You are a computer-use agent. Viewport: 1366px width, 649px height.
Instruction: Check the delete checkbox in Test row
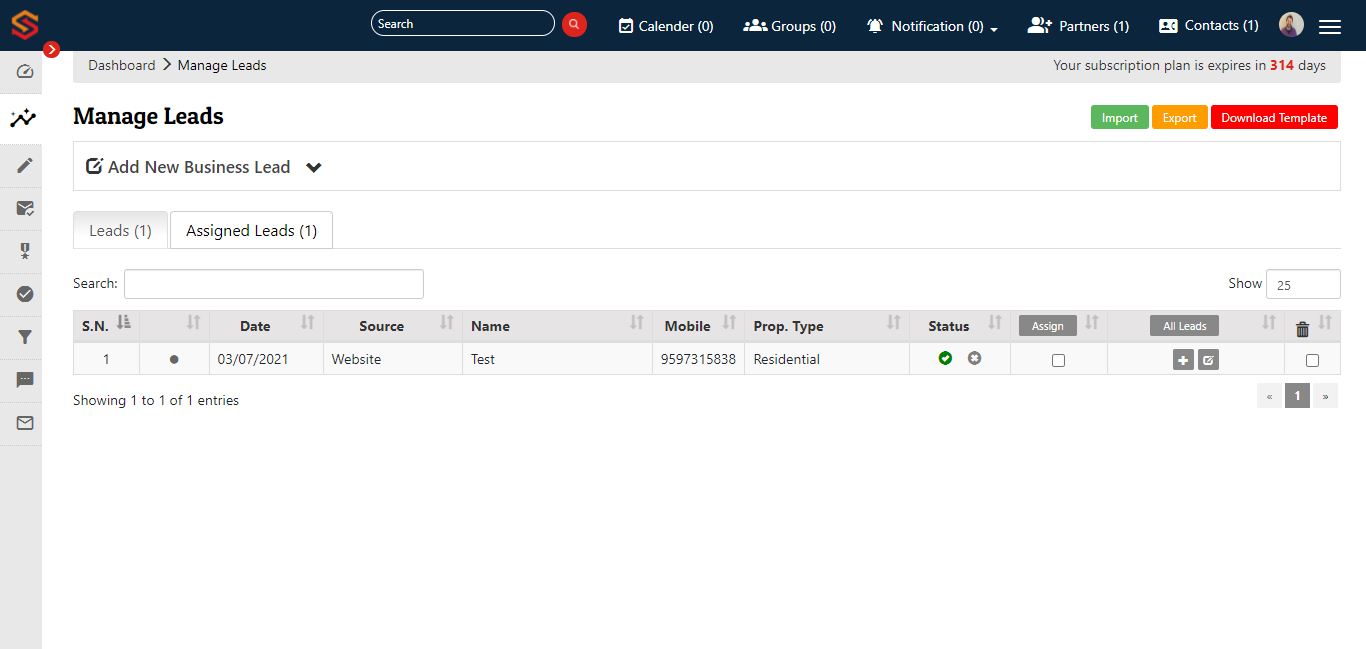pos(1312,361)
